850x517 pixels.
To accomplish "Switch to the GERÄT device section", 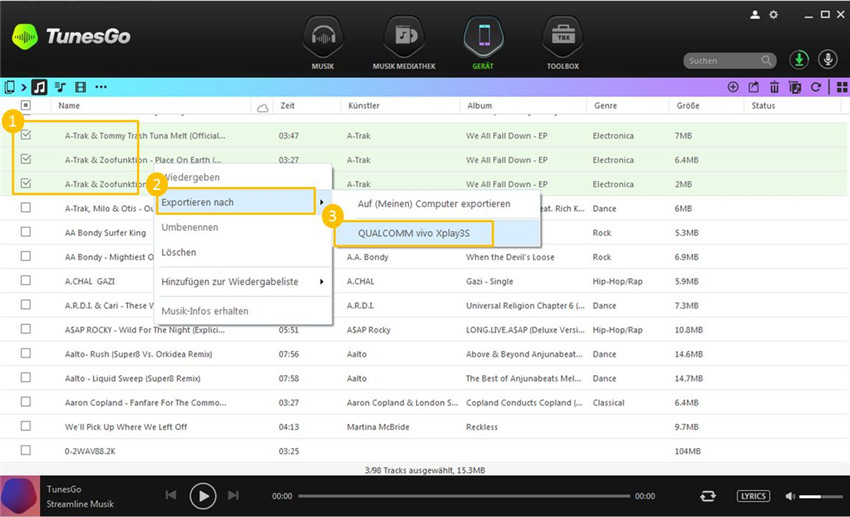I will (x=484, y=37).
